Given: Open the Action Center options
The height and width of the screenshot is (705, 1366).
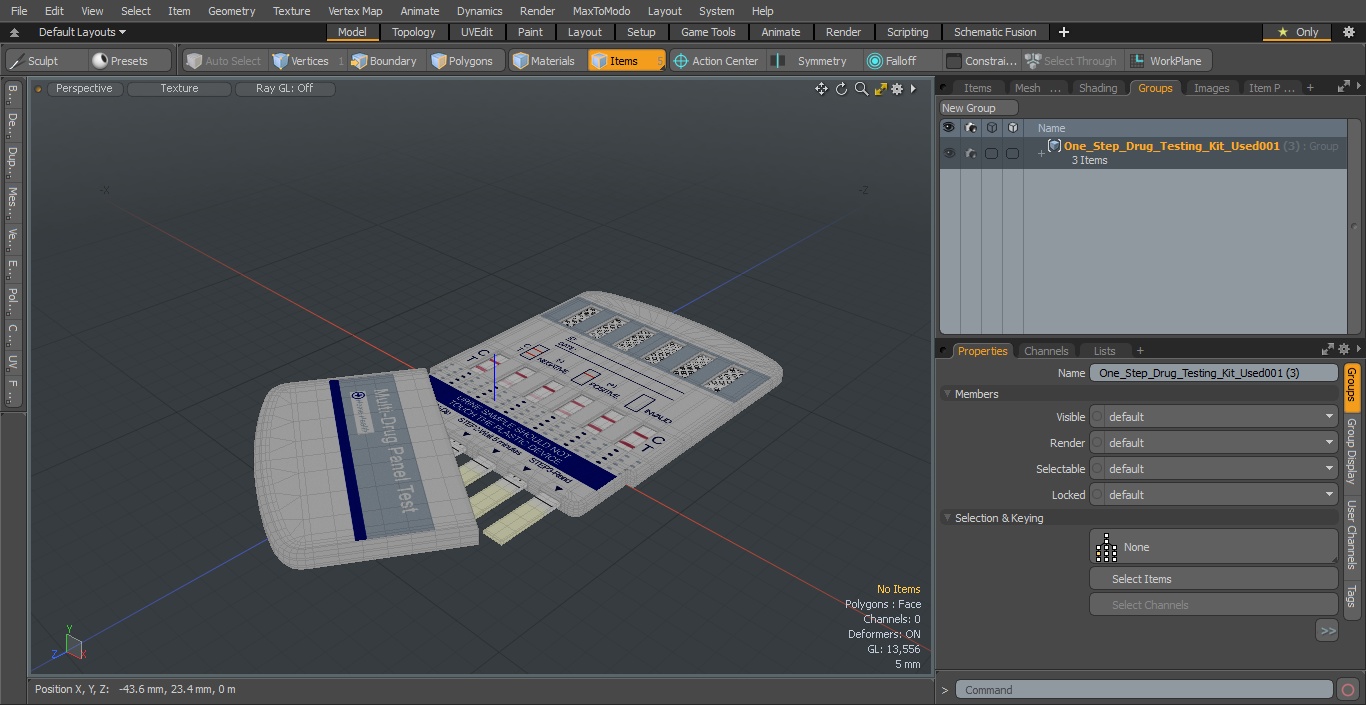Looking at the screenshot, I should click(x=717, y=61).
